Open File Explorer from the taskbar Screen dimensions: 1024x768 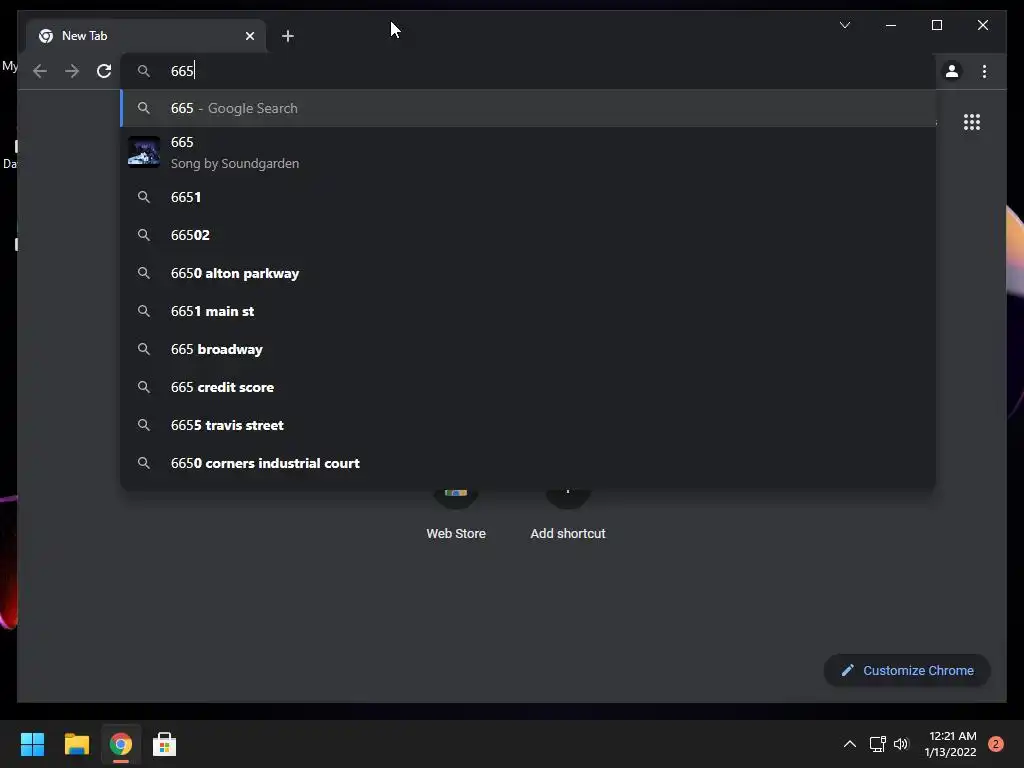tap(76, 744)
